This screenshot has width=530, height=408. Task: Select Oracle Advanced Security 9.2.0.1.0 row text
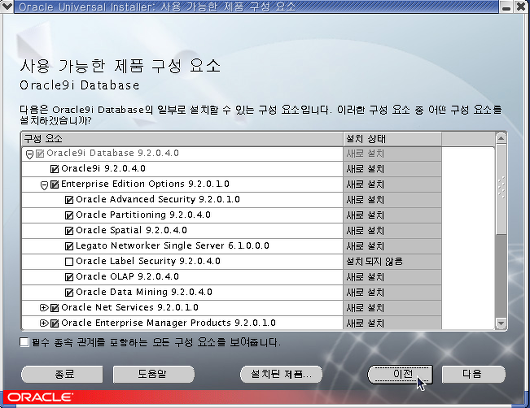158,199
